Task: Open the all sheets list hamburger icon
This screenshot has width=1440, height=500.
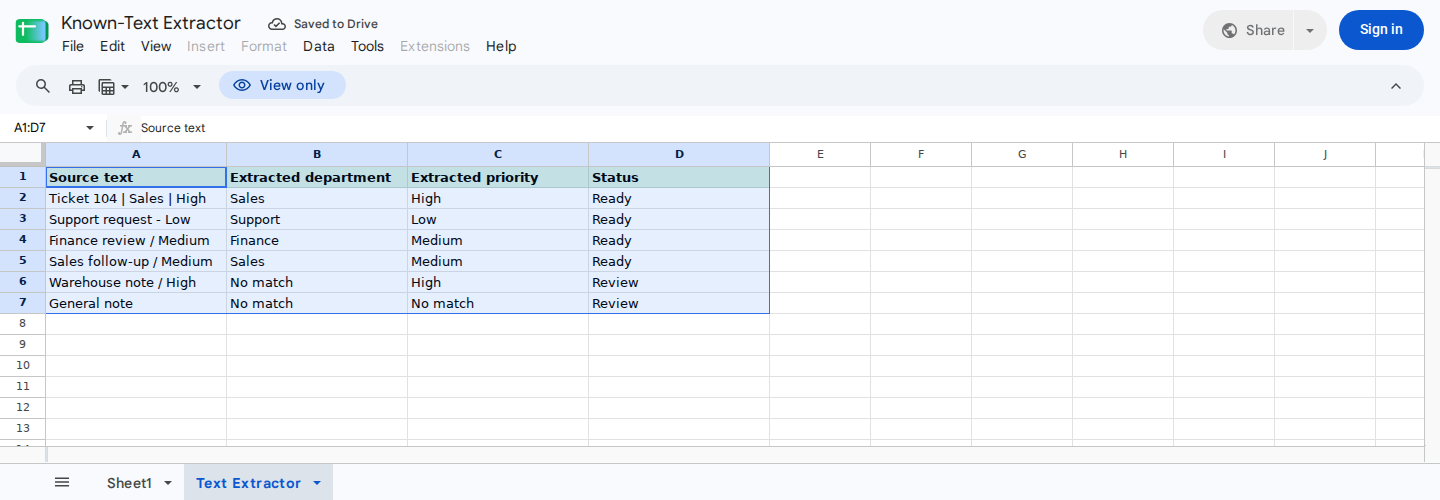Action: click(62, 482)
